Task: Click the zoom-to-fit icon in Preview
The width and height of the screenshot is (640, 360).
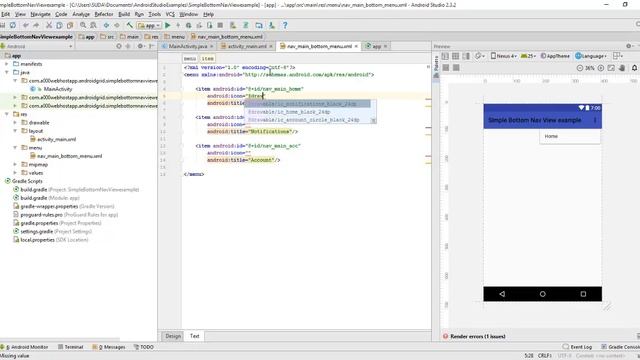Action: pos(611,68)
